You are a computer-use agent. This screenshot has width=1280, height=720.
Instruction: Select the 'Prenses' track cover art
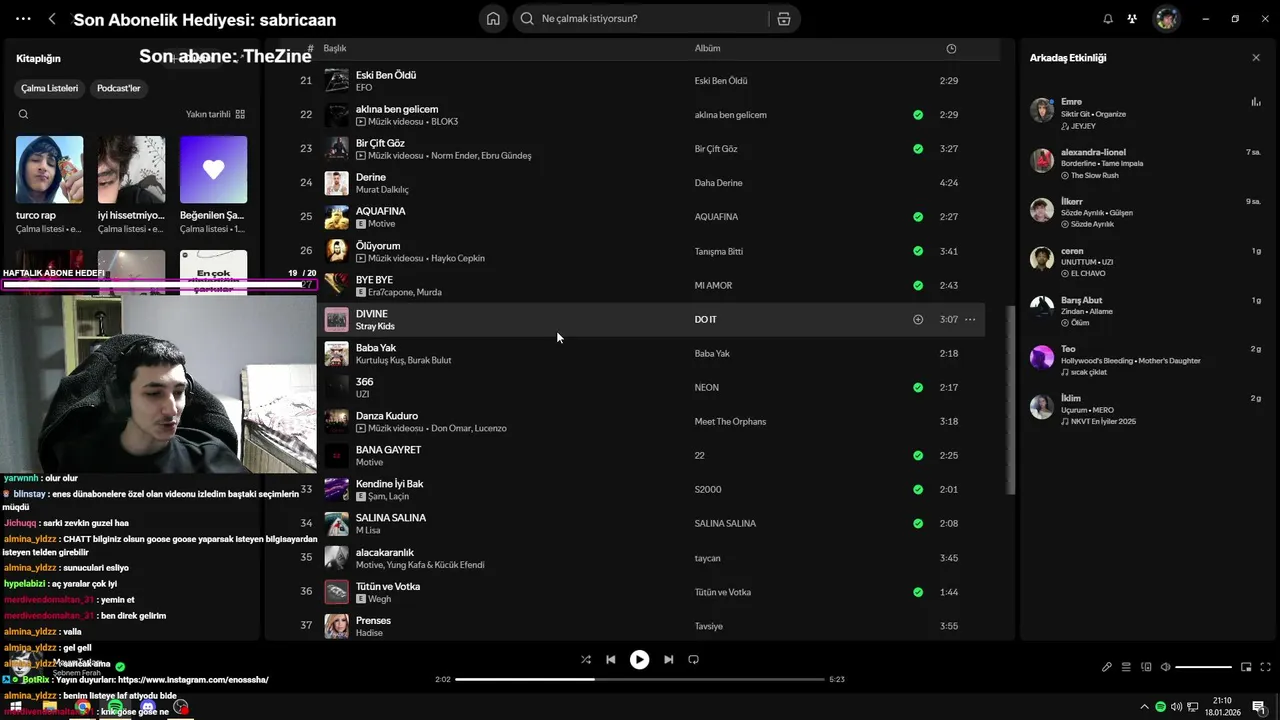[x=337, y=626]
